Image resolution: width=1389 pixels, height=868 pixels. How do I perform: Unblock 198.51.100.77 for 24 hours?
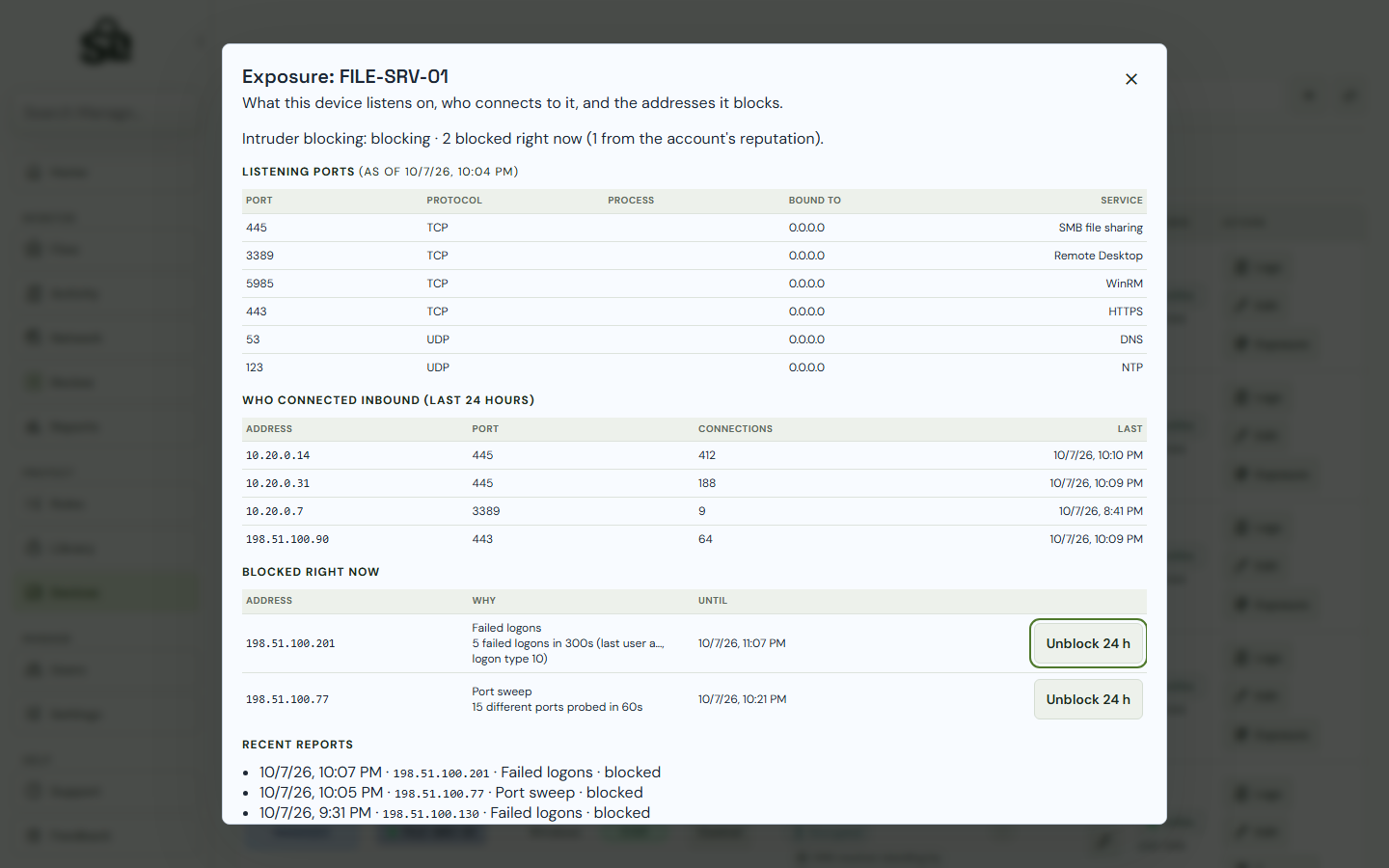point(1088,699)
